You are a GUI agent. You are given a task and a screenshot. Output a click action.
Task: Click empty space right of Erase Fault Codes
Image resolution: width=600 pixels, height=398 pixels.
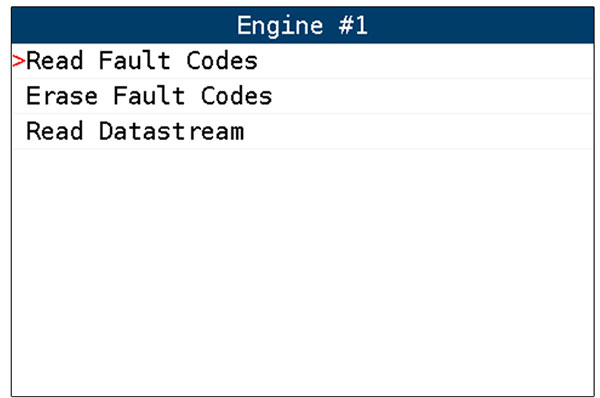433,96
